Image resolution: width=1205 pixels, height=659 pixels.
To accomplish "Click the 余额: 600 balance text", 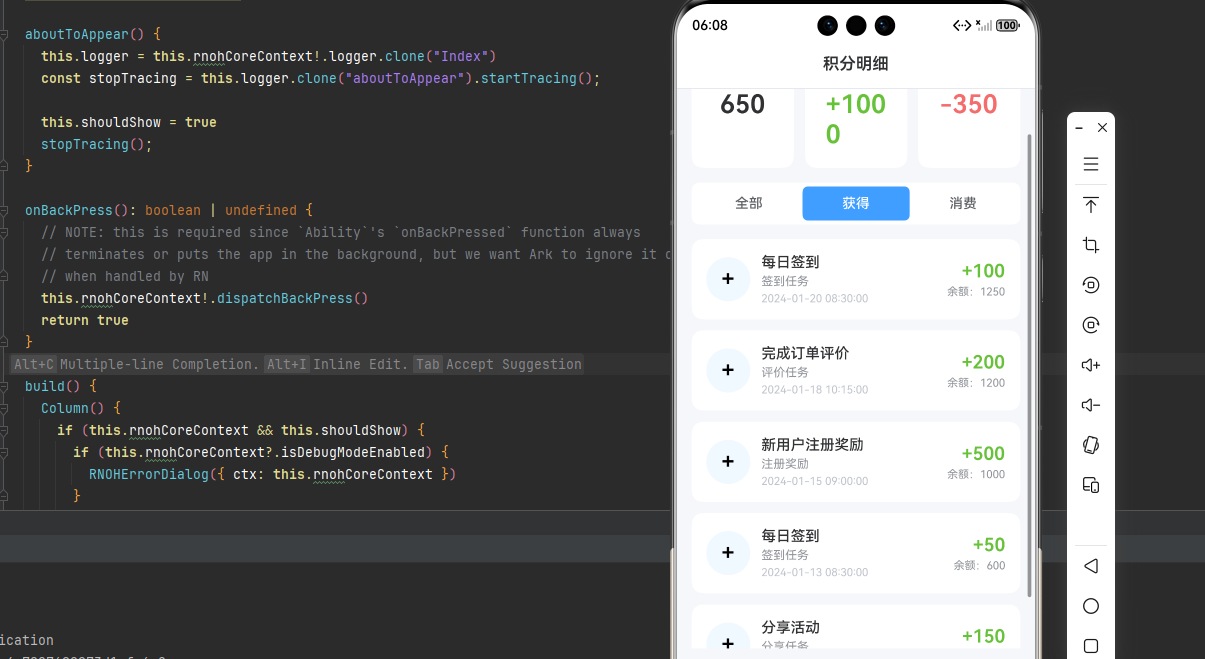I will [979, 565].
